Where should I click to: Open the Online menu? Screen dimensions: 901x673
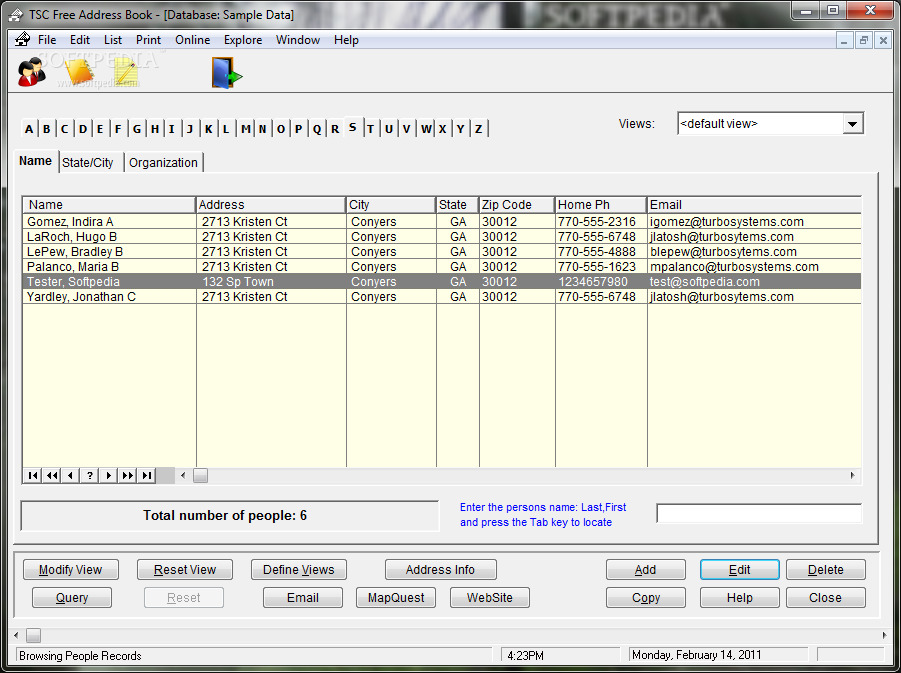click(192, 40)
